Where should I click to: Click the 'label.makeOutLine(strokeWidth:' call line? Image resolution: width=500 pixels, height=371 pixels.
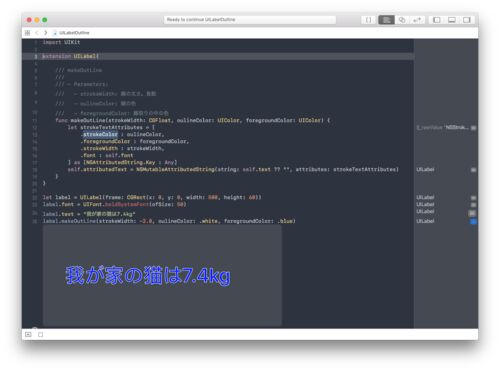169,221
